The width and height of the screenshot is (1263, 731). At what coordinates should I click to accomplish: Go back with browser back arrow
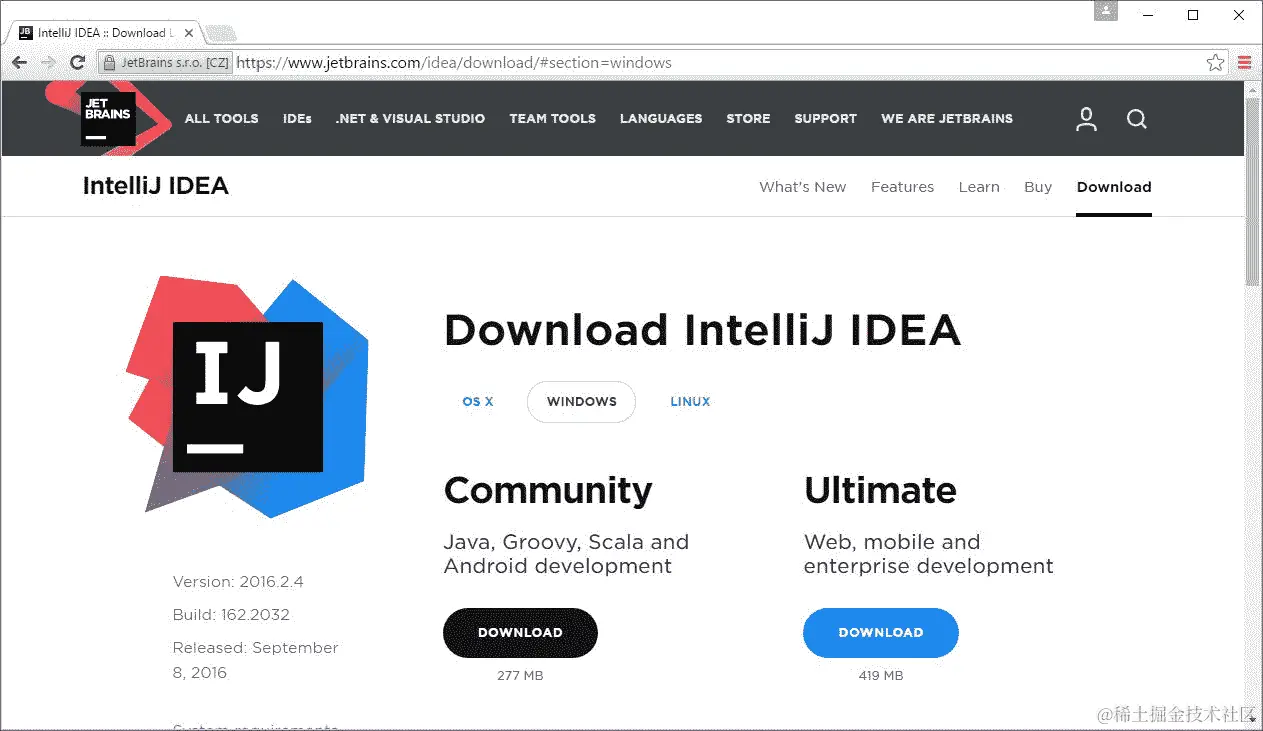(19, 62)
